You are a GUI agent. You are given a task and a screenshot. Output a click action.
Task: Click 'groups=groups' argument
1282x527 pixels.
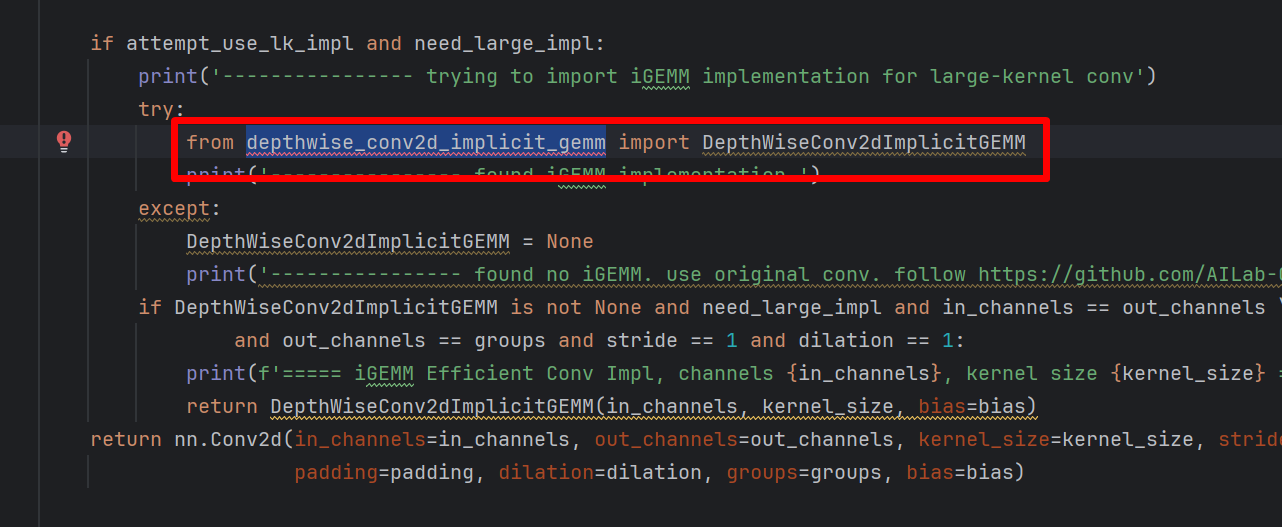[810, 472]
